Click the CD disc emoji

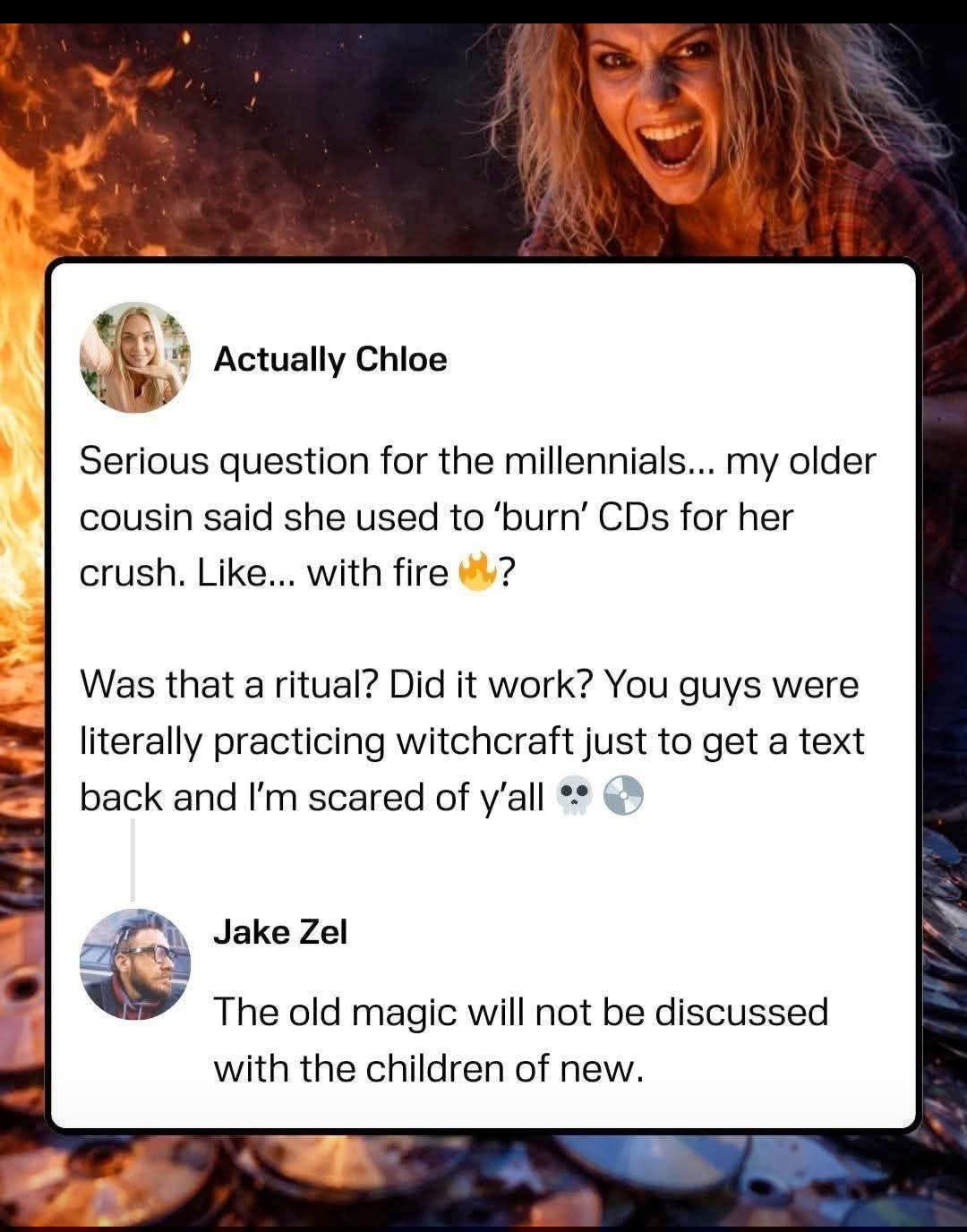[x=623, y=796]
